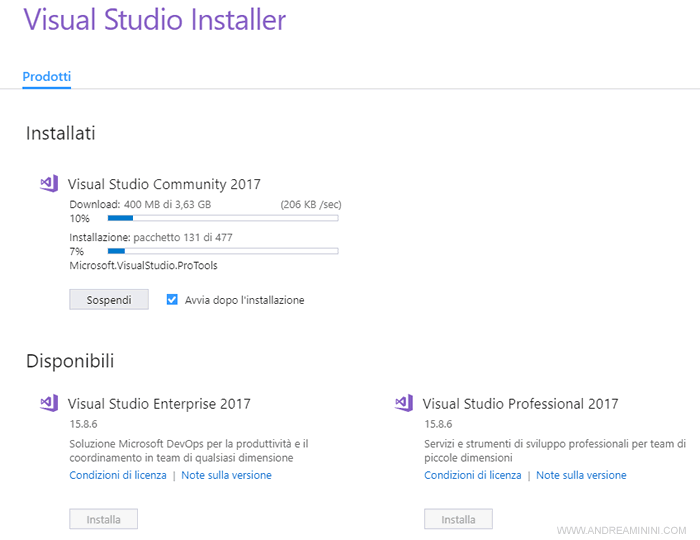Click the Visual Studio Community 2017 logo icon
The width and height of the screenshot is (700, 540).
tap(48, 183)
